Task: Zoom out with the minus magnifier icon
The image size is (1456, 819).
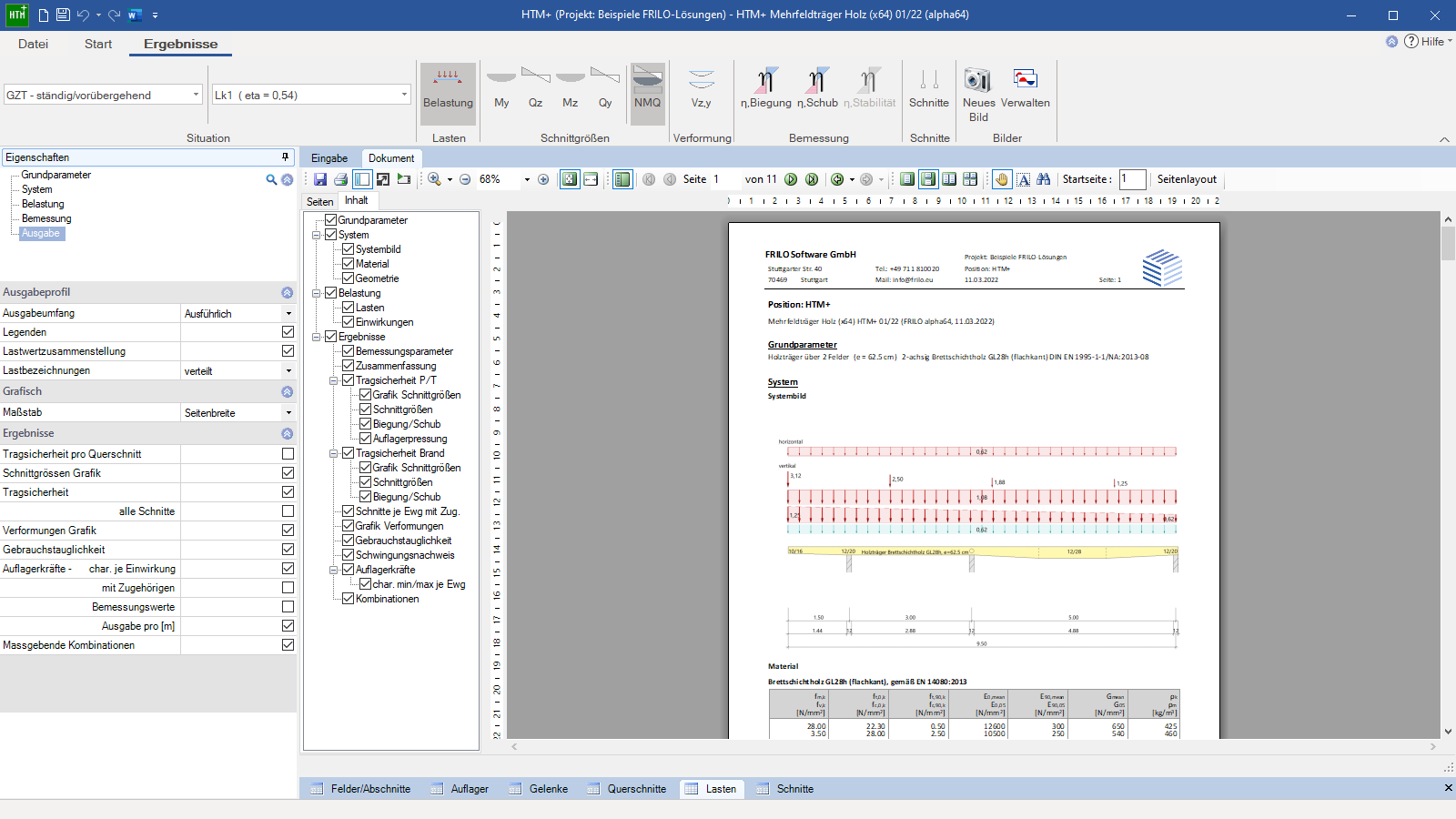Action: [465, 179]
